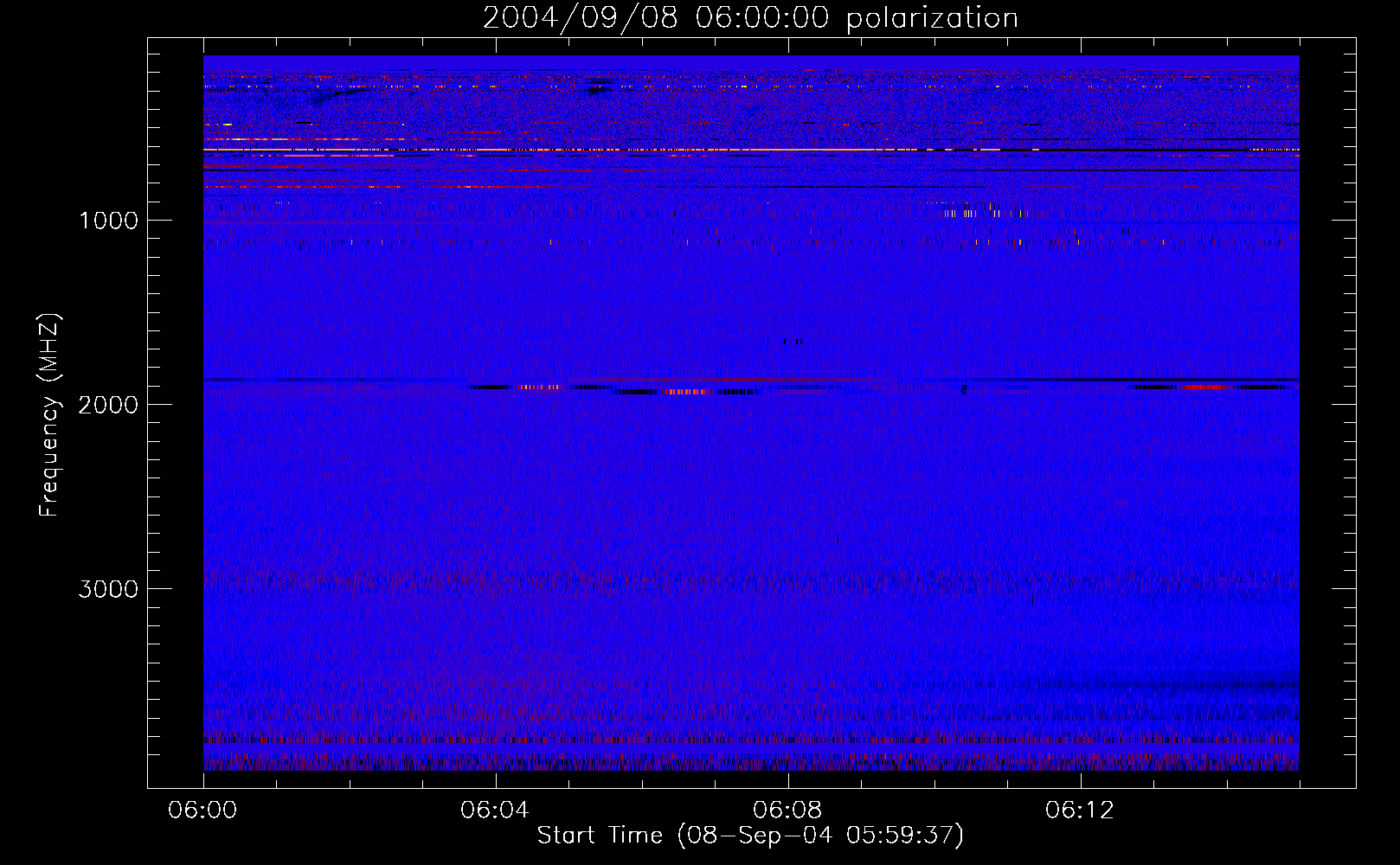Click the 'Start Time (08-Sep-04 05:59:37)' label
The height and width of the screenshot is (865, 1400).
750,836
